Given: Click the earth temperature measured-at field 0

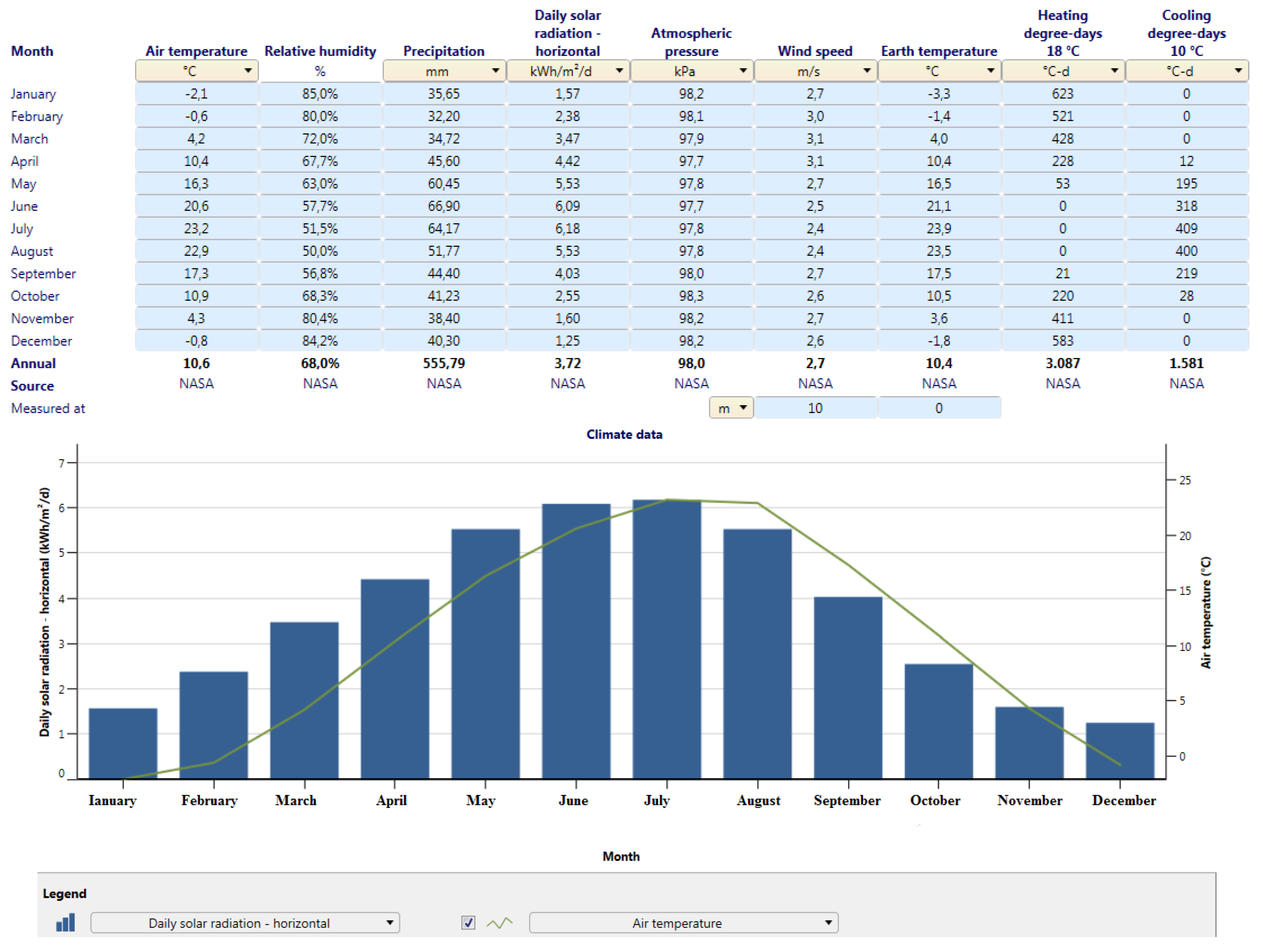Looking at the screenshot, I should (939, 408).
